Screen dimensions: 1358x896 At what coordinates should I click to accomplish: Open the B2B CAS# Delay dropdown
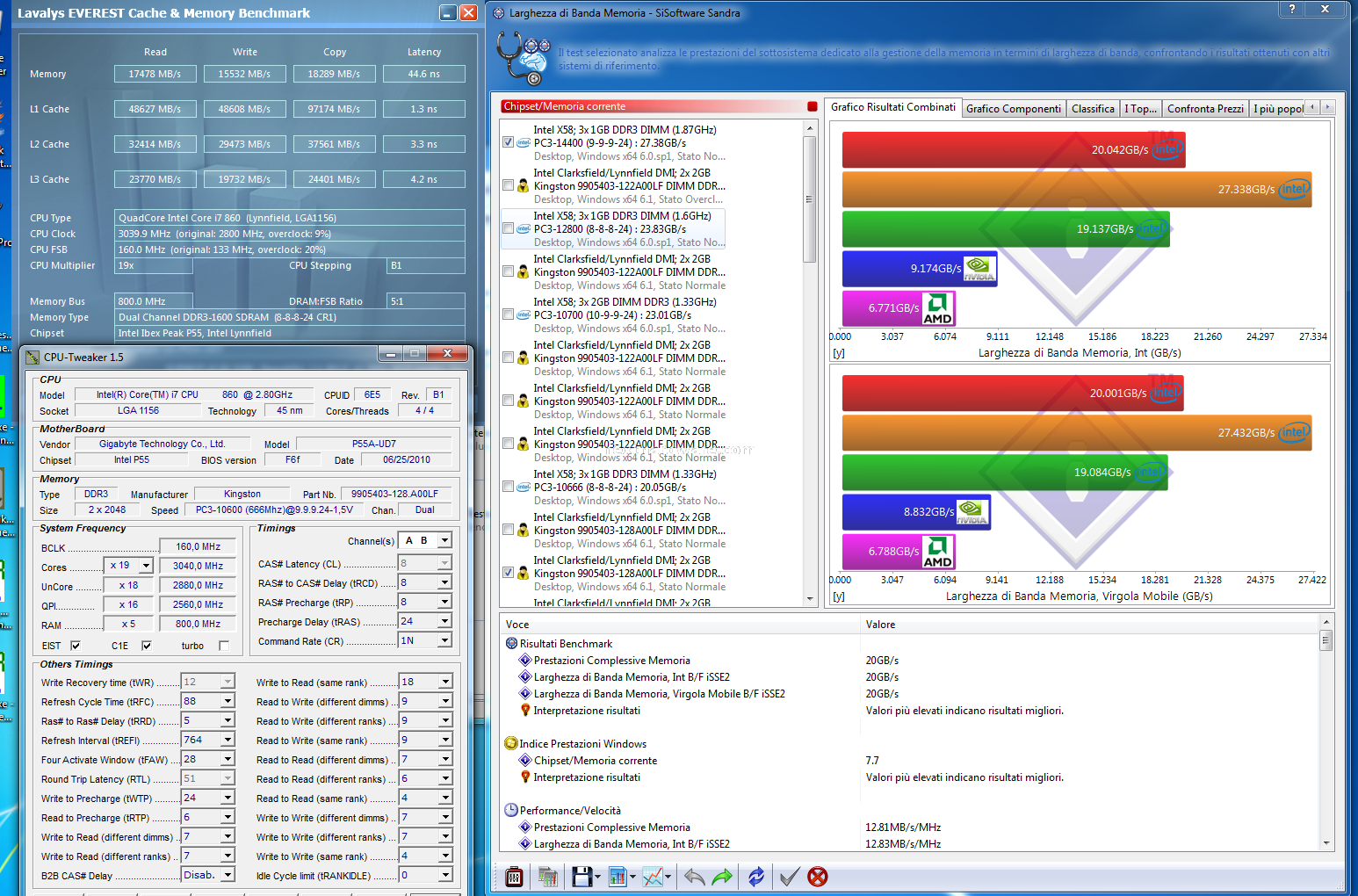tap(228, 875)
